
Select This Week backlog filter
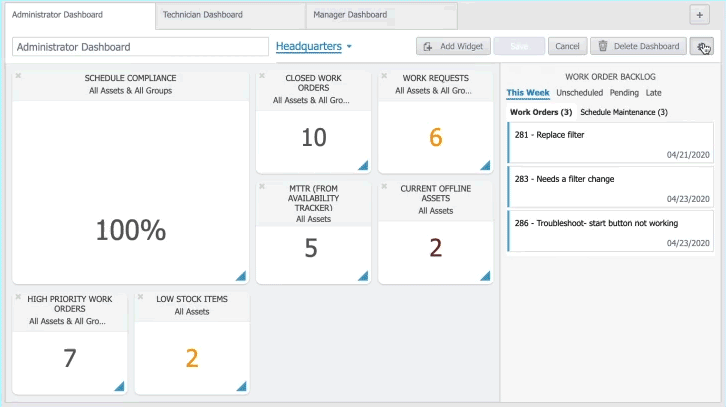point(528,93)
